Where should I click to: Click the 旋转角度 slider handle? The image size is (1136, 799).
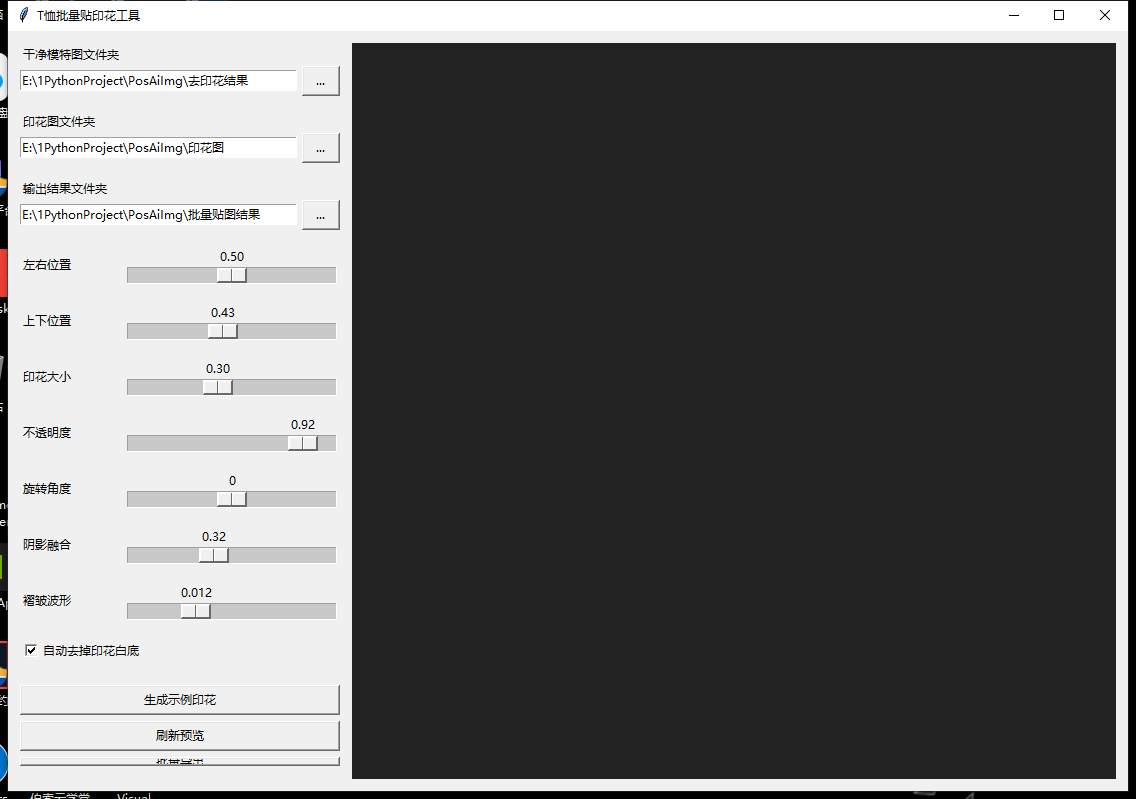[x=232, y=499]
